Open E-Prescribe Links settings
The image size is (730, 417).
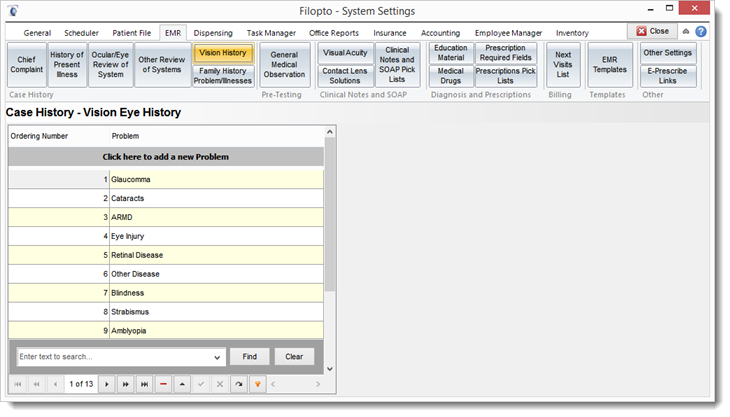click(668, 76)
